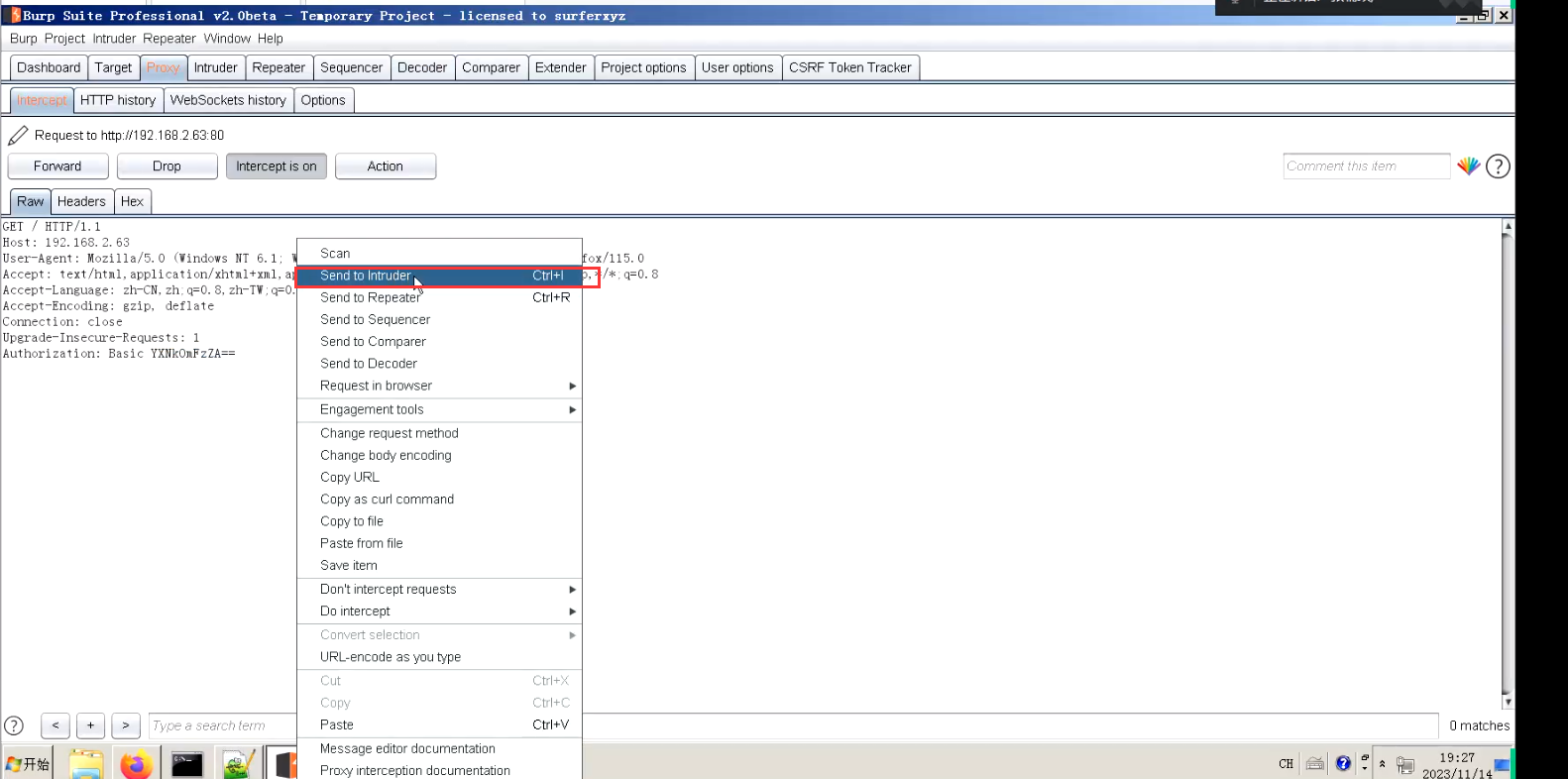This screenshot has width=1568, height=779.
Task: Open the Intruder tab
Action: 215,67
